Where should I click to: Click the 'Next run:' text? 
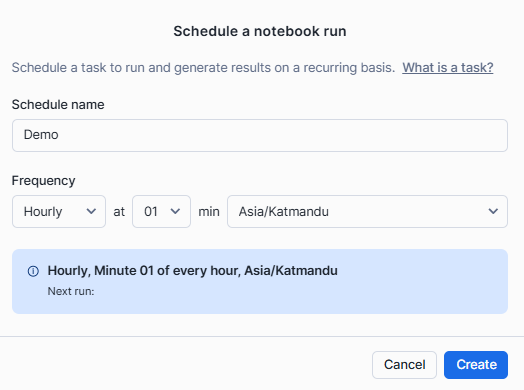[71, 291]
